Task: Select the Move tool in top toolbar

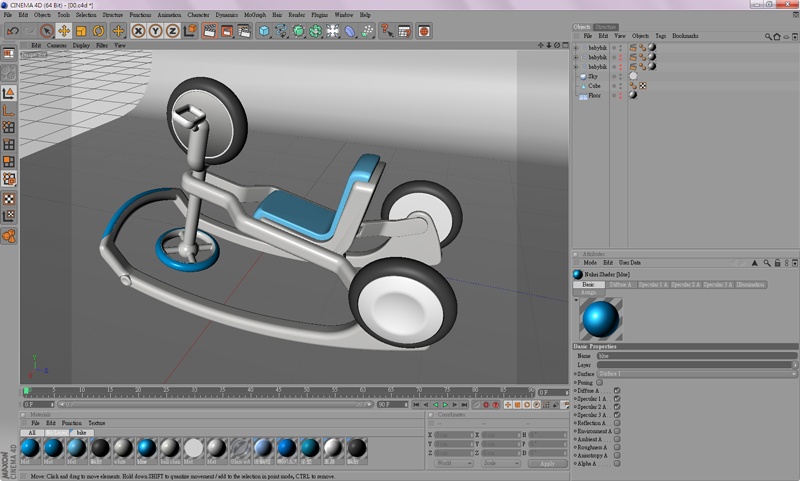Action: [63, 31]
